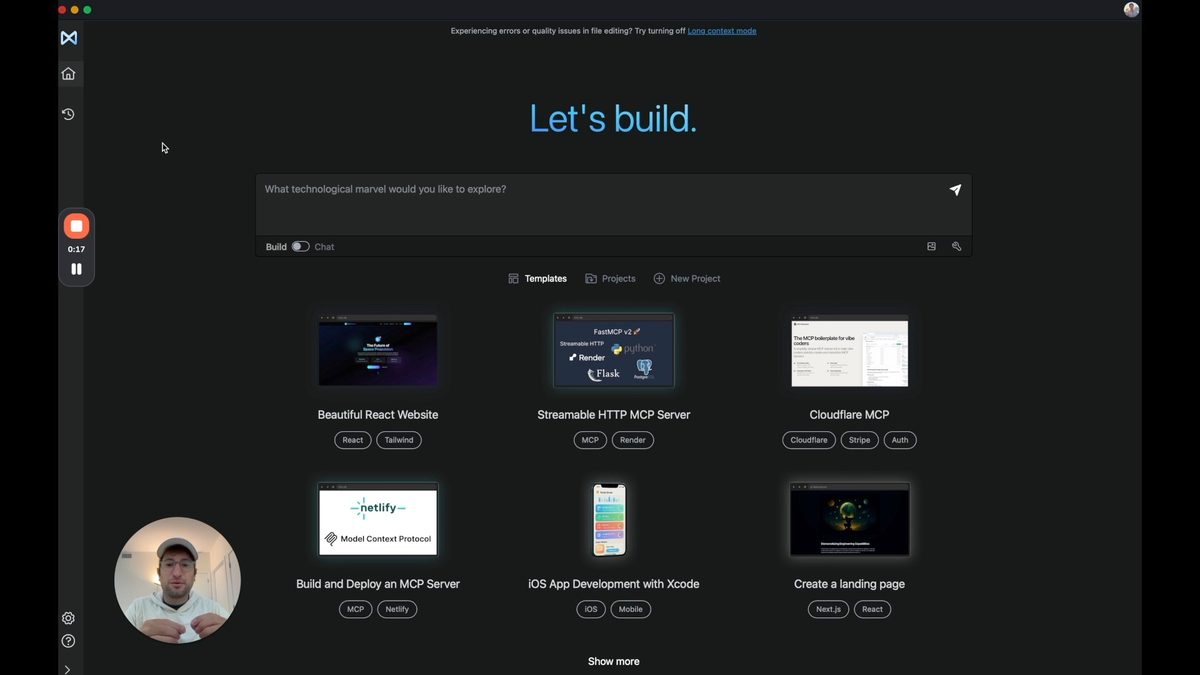The image size is (1200, 675).
Task: Click Show more templates
Action: [x=614, y=662]
